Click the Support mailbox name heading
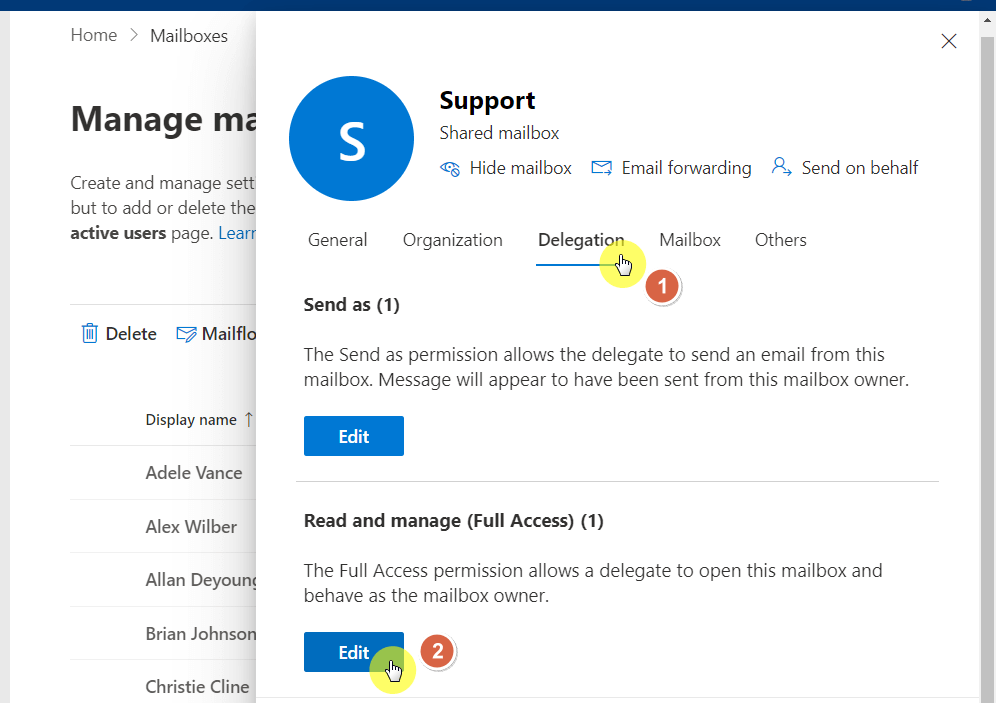996x703 pixels. point(487,101)
